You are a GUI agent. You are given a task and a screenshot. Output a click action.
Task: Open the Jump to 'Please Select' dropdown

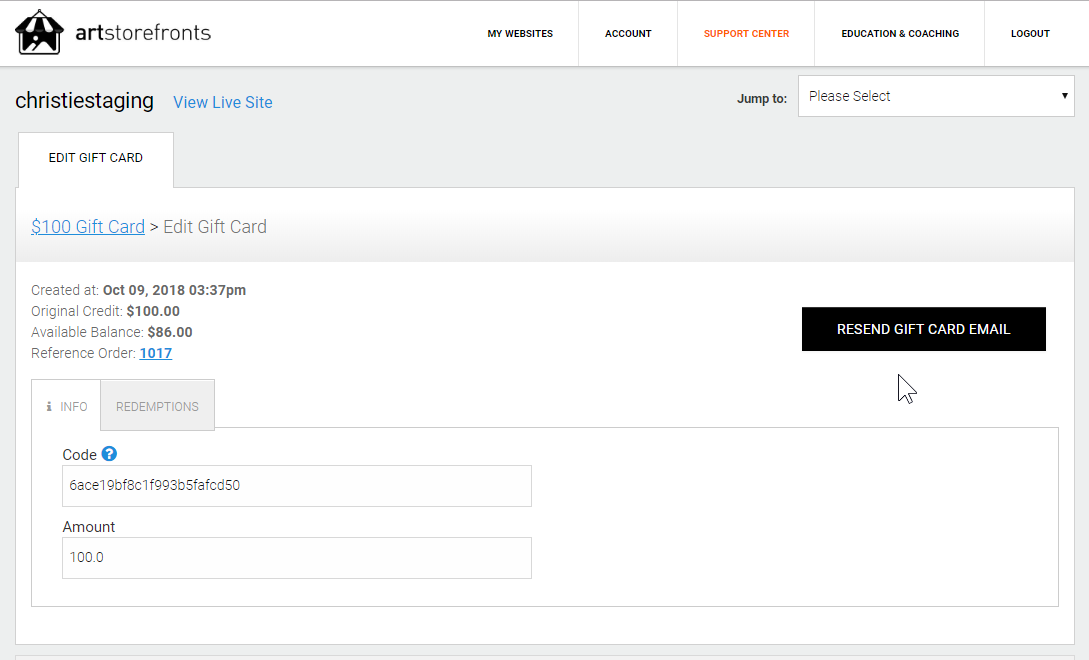[935, 96]
